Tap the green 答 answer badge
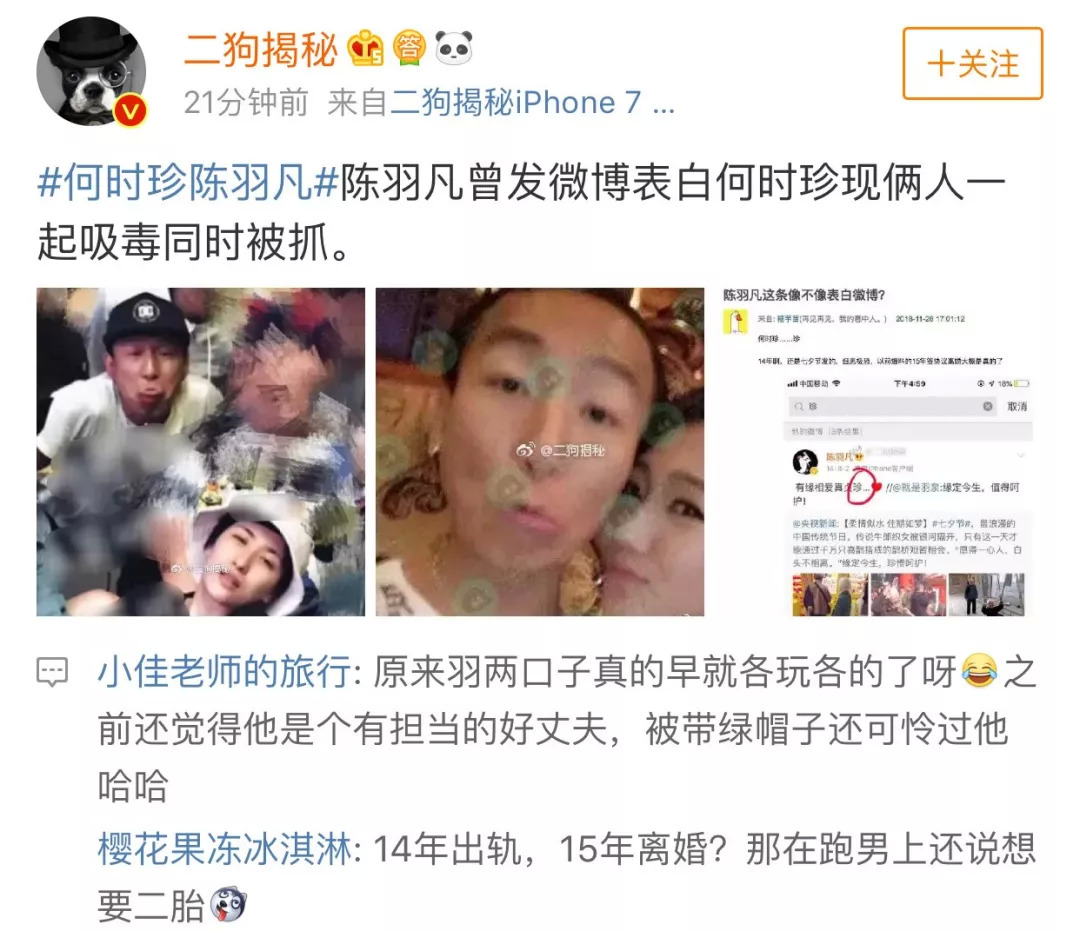Image resolution: width=1080 pixels, height=931 pixels. click(408, 48)
